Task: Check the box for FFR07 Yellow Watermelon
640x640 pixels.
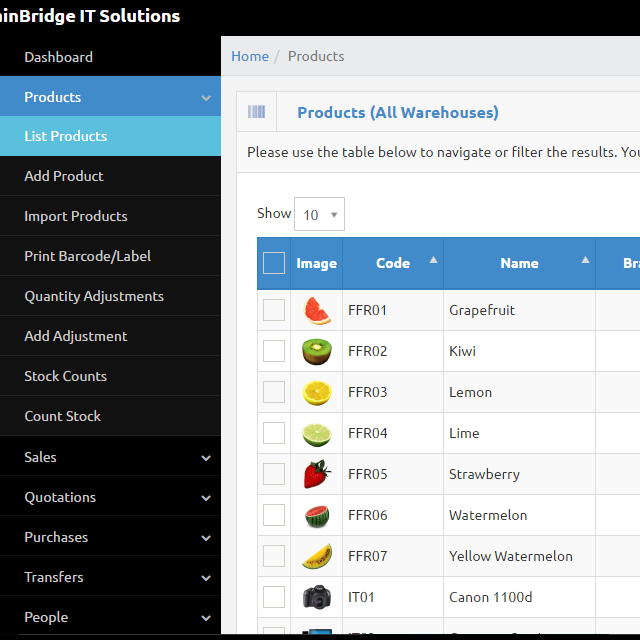Action: [274, 556]
